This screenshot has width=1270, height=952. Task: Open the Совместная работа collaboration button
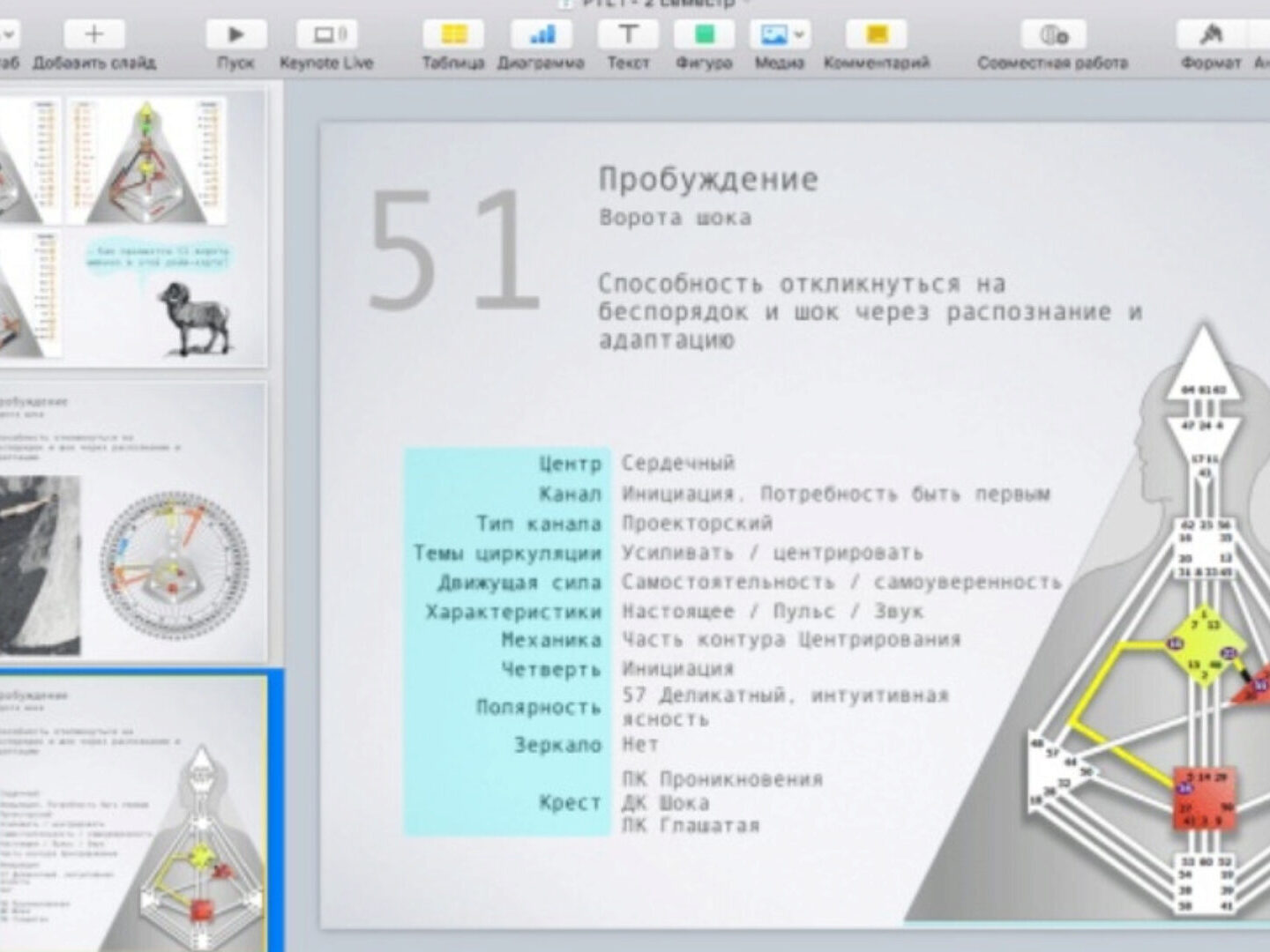tap(1052, 34)
